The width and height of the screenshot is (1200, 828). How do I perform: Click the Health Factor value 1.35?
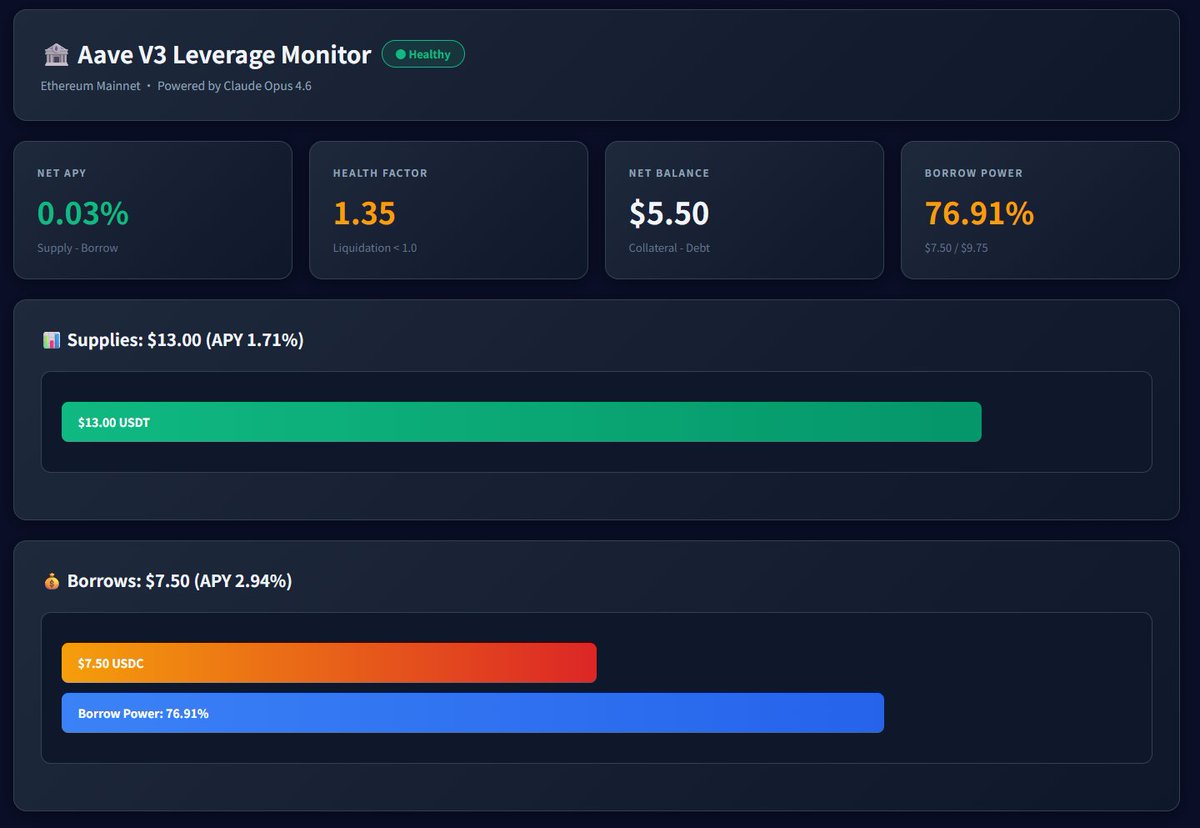pos(364,213)
